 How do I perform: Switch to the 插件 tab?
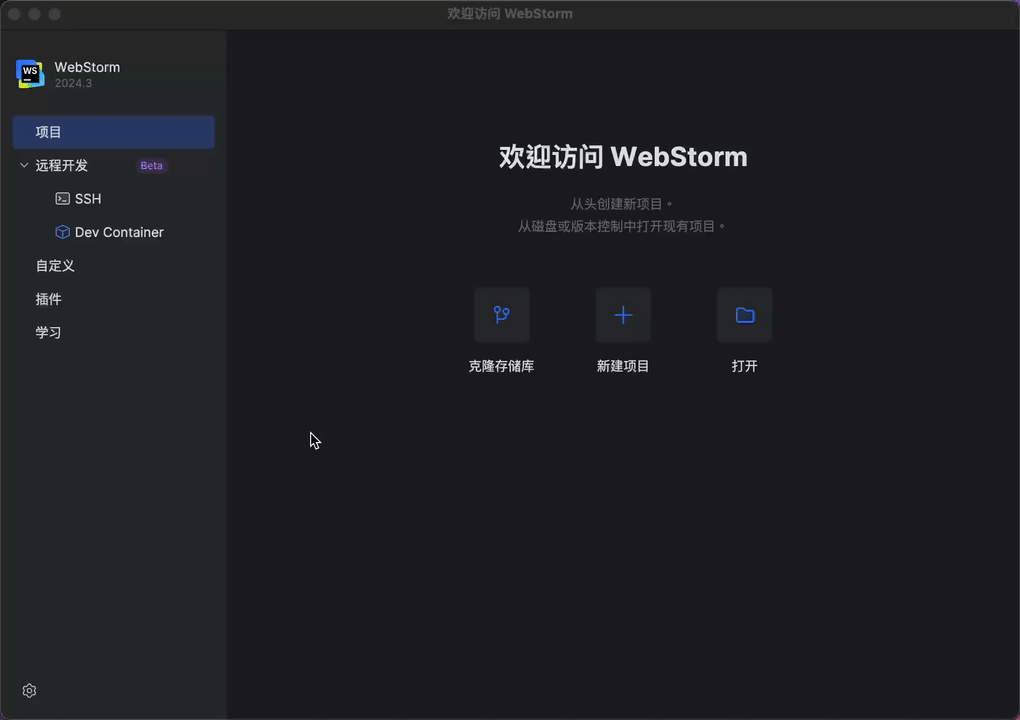[113, 299]
